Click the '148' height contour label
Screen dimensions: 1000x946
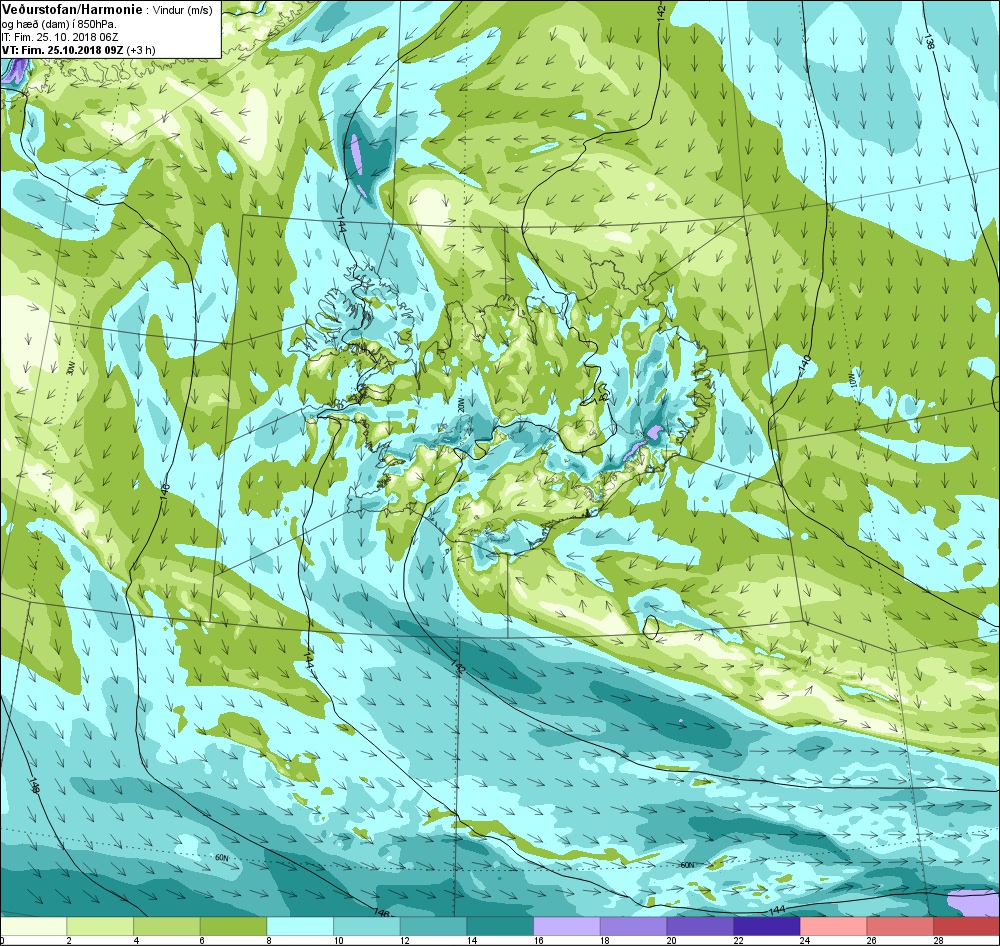click(34, 785)
